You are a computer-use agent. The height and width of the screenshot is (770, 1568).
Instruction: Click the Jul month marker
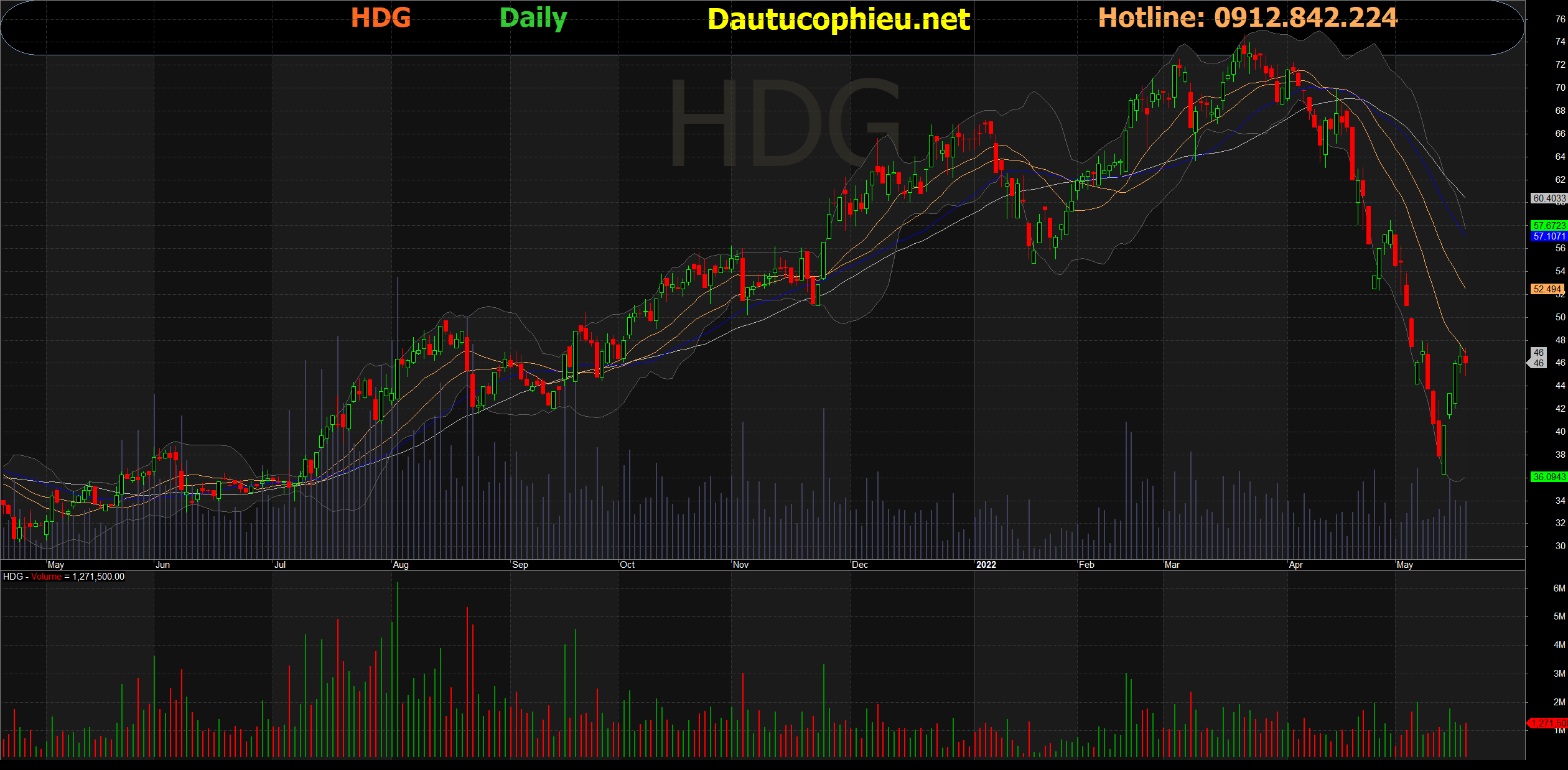point(280,565)
